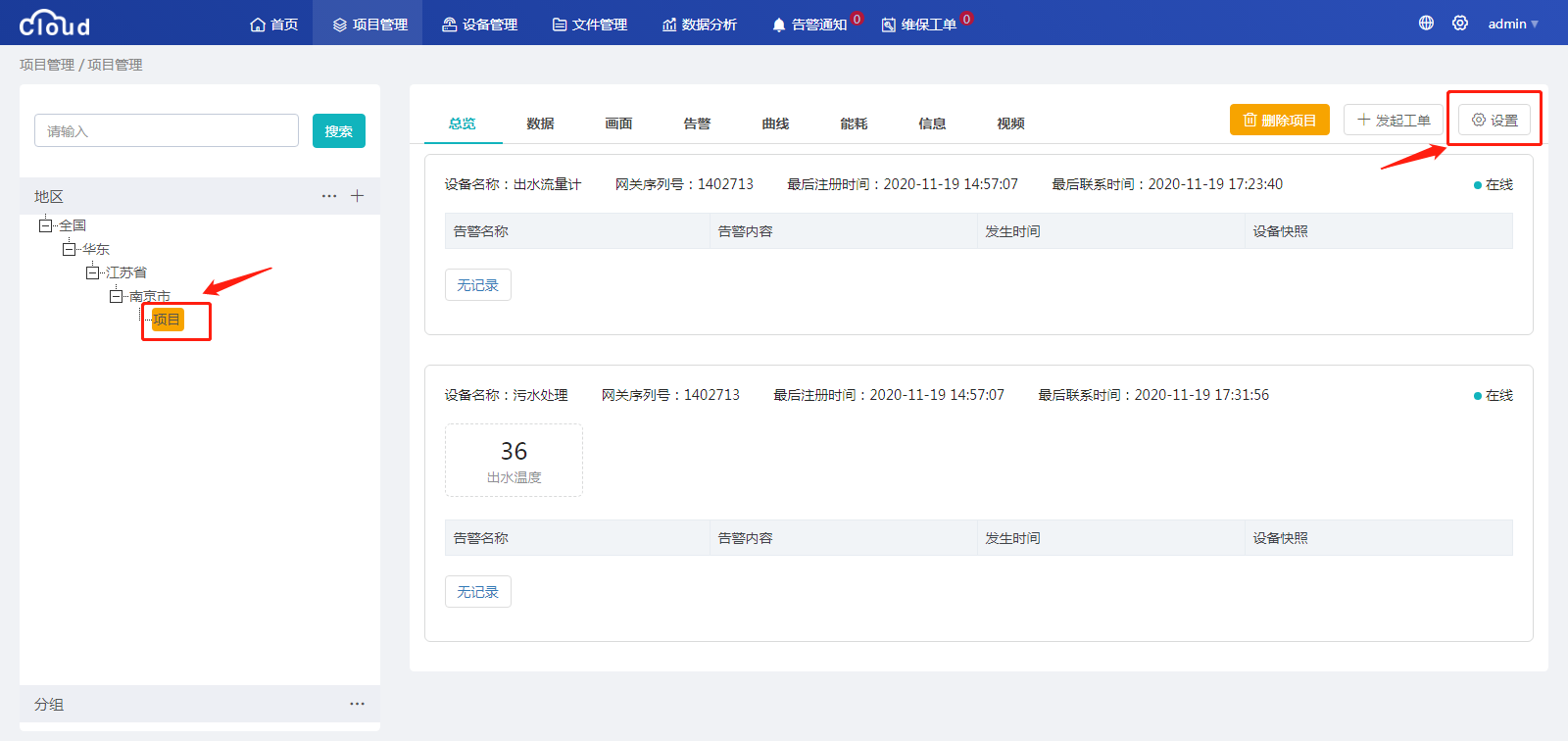Viewport: 1568px width, 741px height.
Task: Click the 地区 panel header label
Action: click(49, 196)
